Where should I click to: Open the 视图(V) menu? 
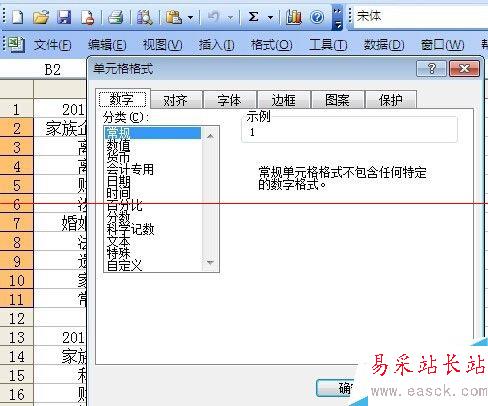click(162, 45)
